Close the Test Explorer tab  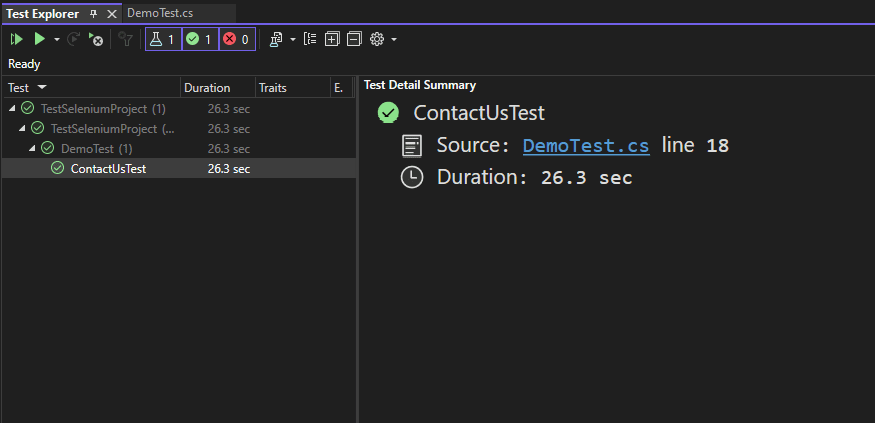[112, 14]
